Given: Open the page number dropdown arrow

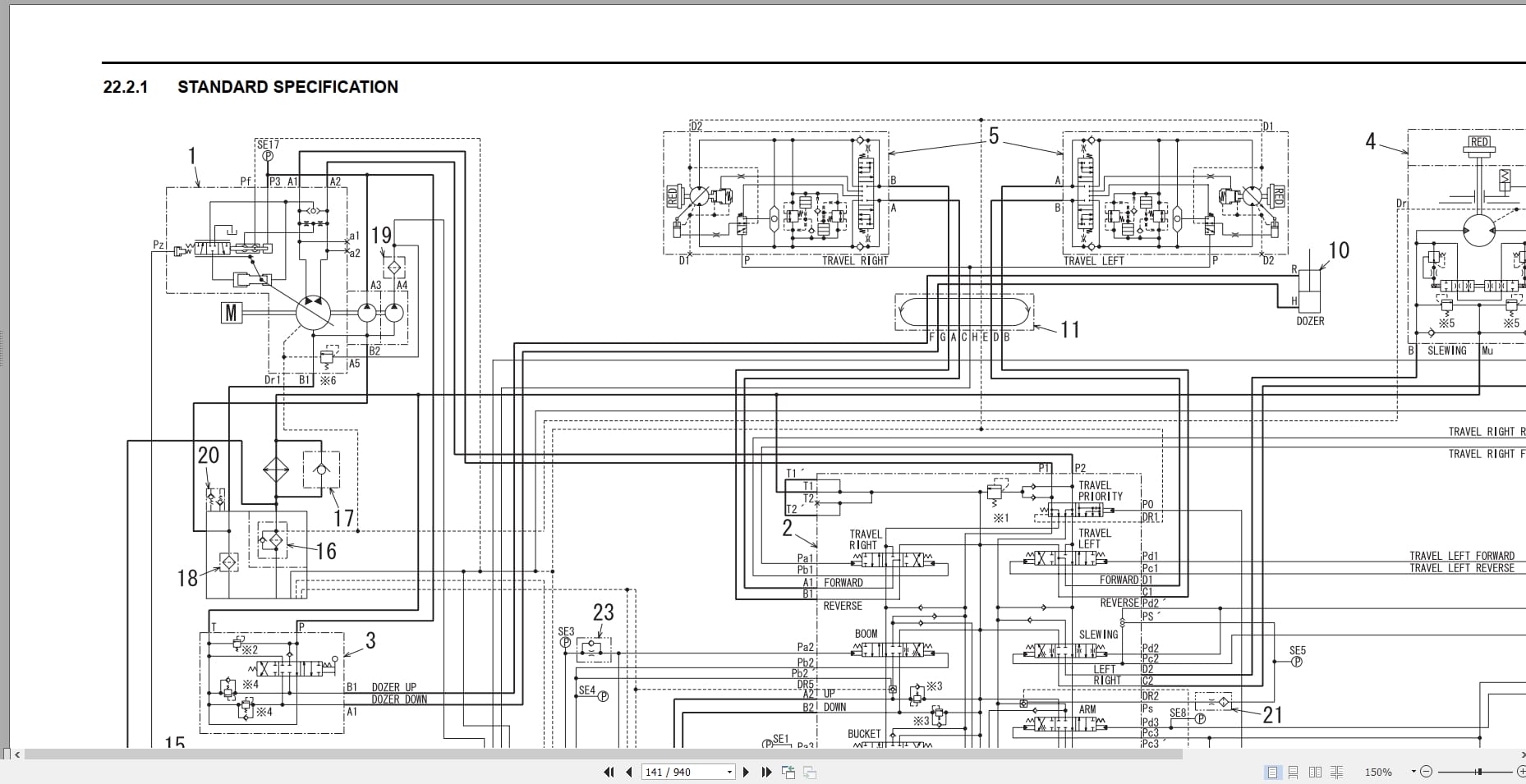Looking at the screenshot, I should 729,773.
